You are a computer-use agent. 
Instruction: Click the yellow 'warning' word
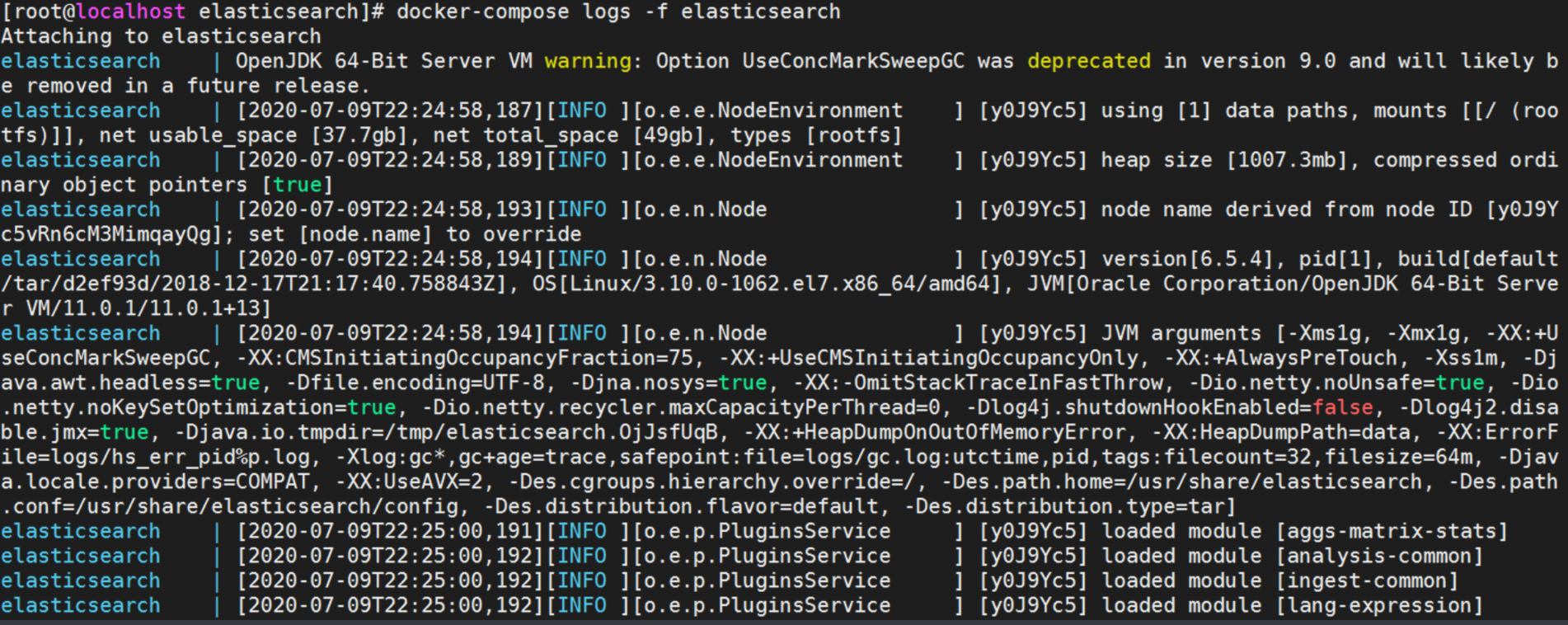pyautogui.click(x=588, y=61)
